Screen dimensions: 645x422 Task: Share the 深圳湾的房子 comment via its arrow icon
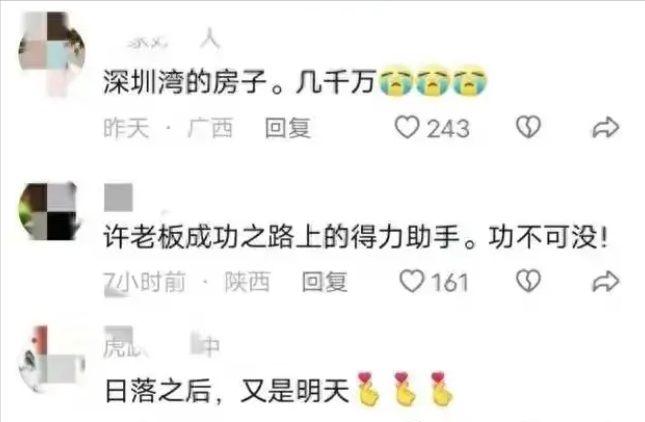tap(606, 128)
